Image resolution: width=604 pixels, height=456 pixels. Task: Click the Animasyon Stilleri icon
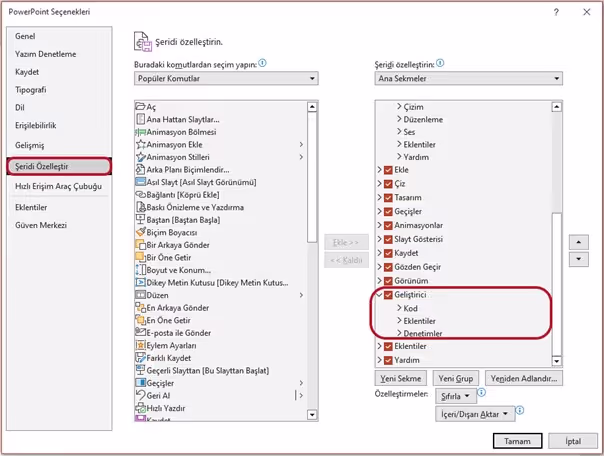tap(141, 157)
